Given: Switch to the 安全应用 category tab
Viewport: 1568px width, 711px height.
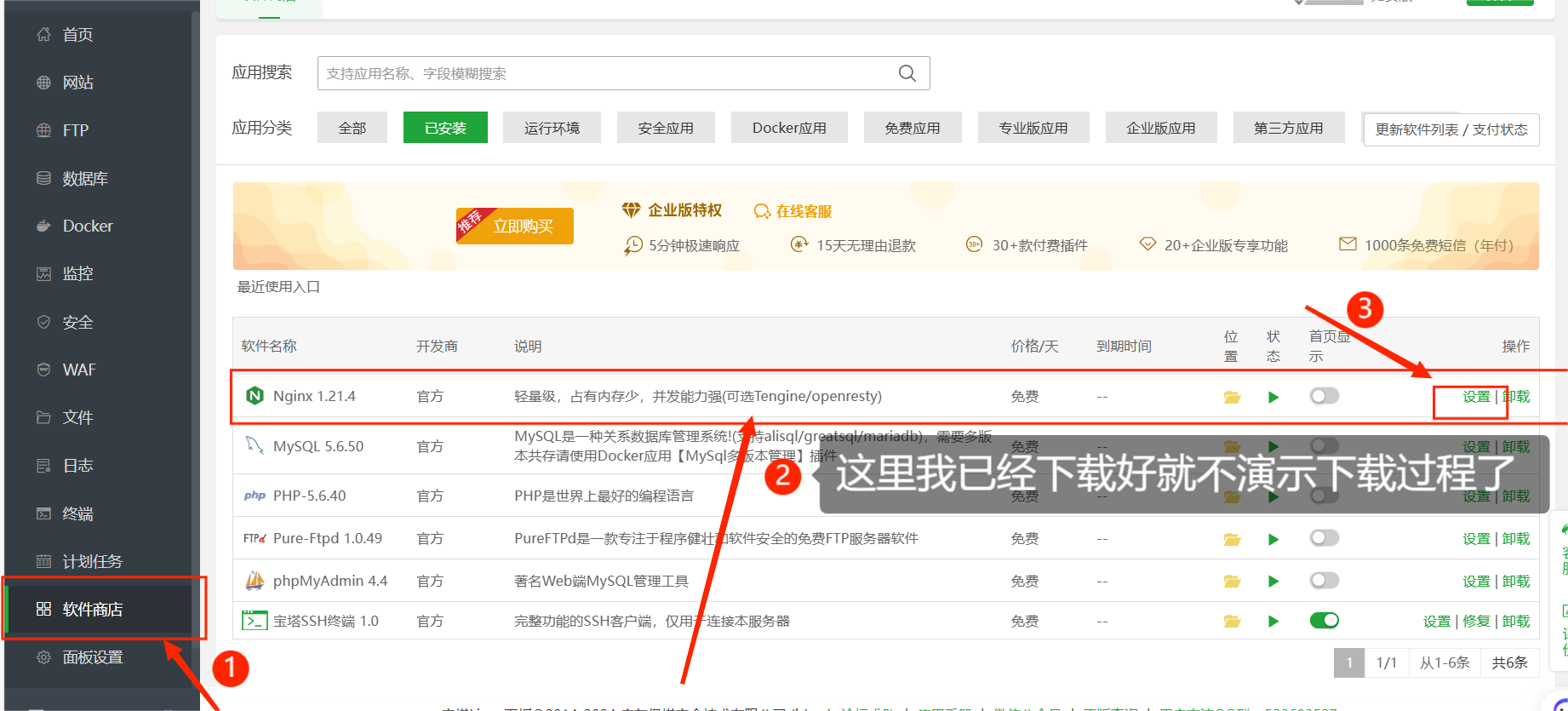Looking at the screenshot, I should pyautogui.click(x=666, y=128).
